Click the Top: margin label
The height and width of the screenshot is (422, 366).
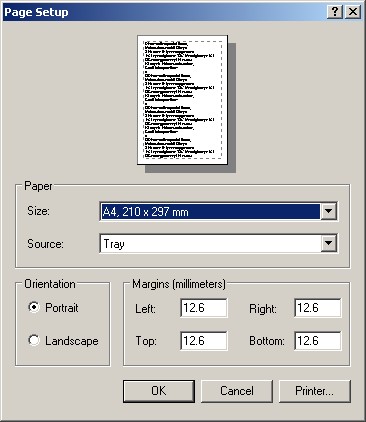pos(146,341)
